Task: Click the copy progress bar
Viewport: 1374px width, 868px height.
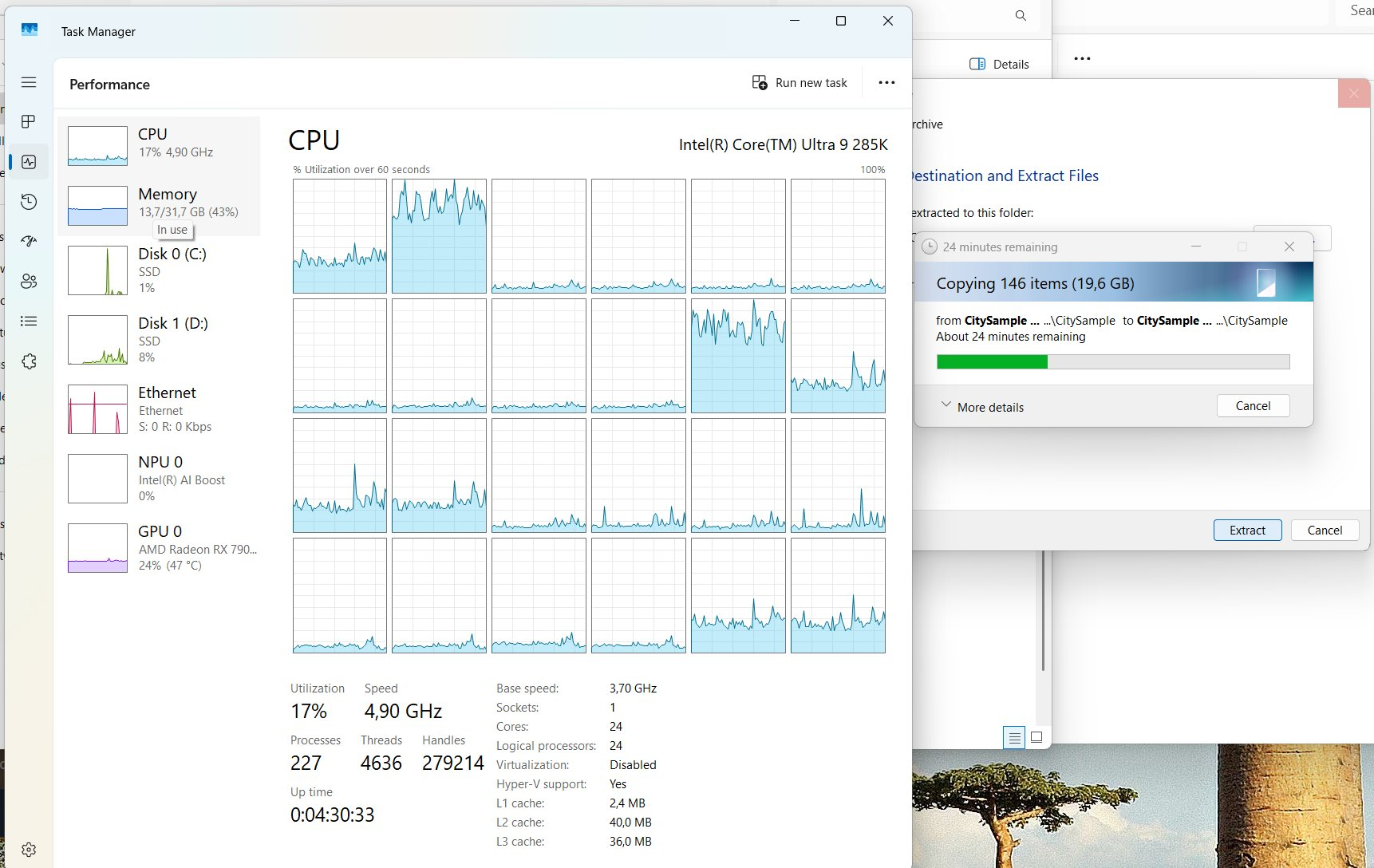Action: (x=1113, y=362)
